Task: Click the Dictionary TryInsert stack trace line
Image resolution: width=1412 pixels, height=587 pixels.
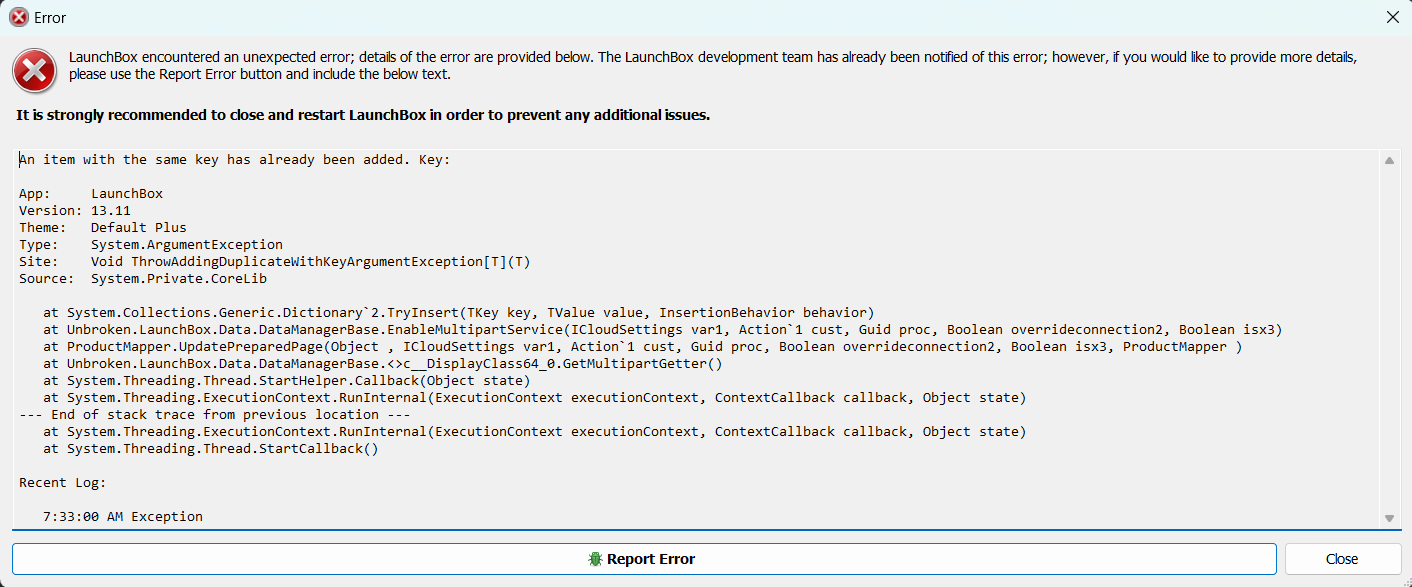Action: pos(459,313)
